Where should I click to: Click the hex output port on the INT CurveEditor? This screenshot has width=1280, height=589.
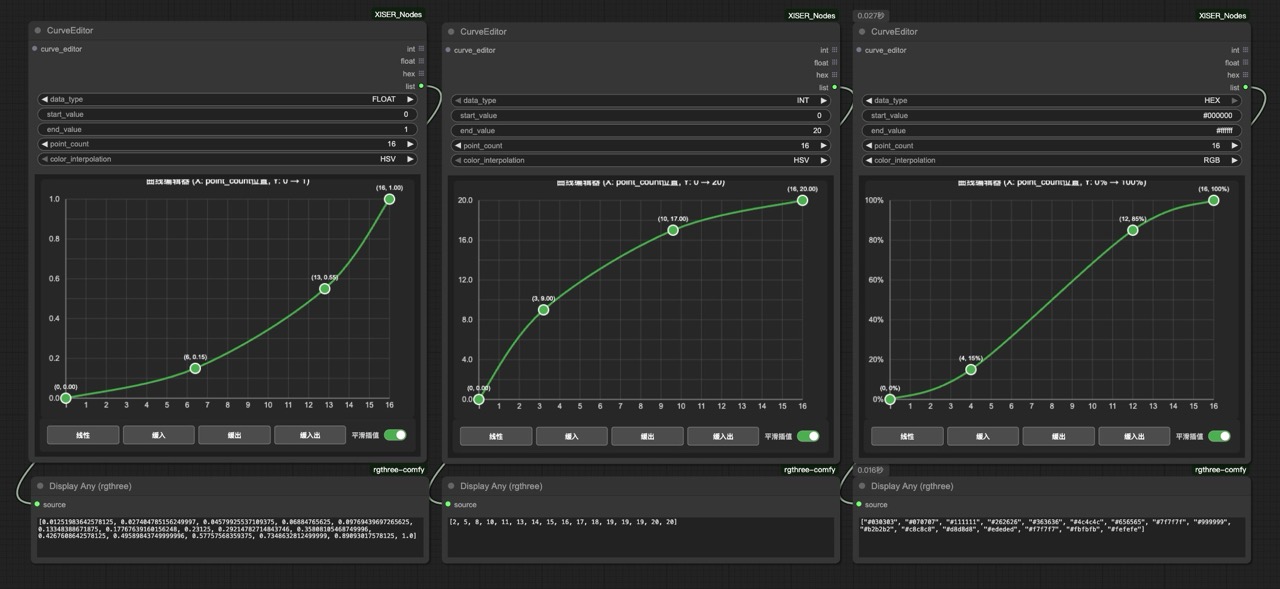pos(834,75)
